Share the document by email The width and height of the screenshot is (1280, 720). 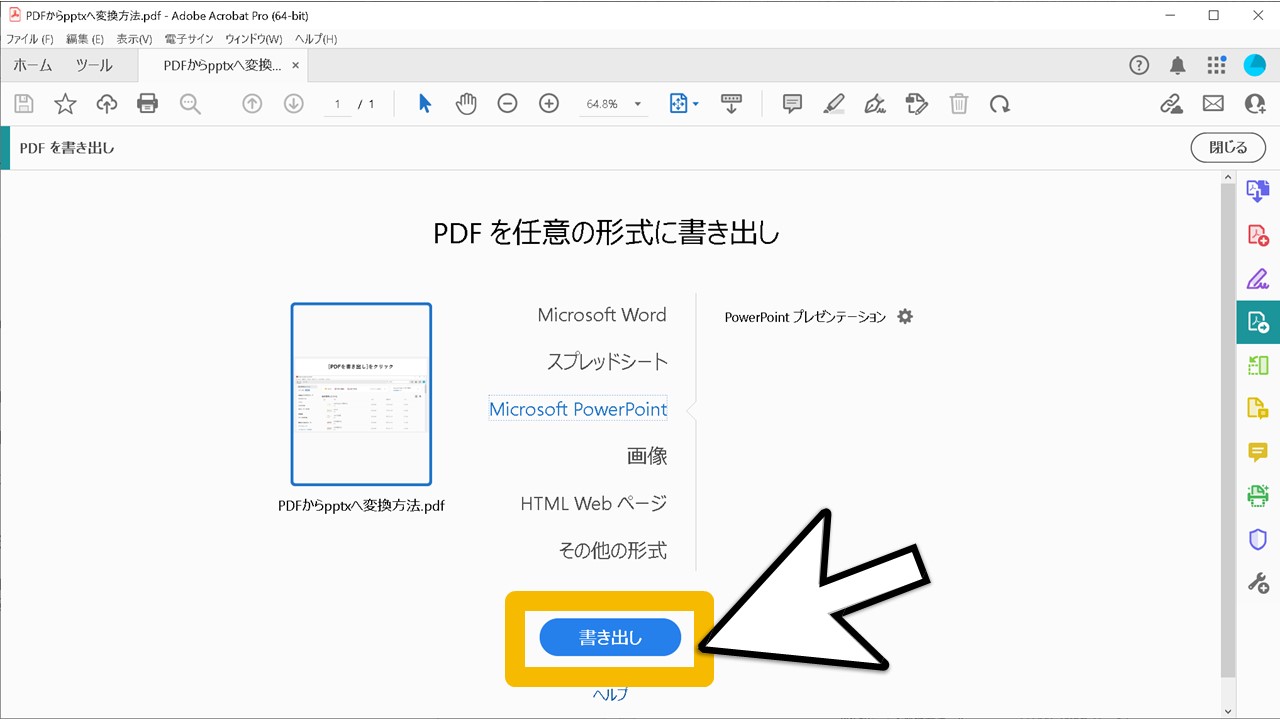pyautogui.click(x=1212, y=103)
